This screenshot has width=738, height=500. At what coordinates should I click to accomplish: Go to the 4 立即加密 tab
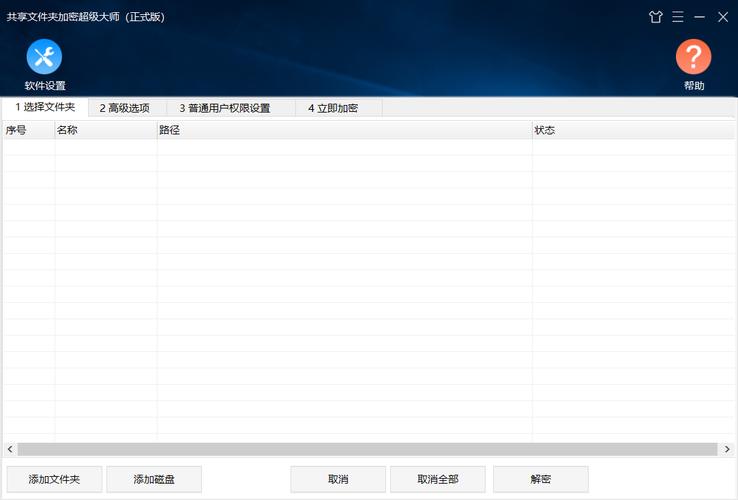pos(333,108)
